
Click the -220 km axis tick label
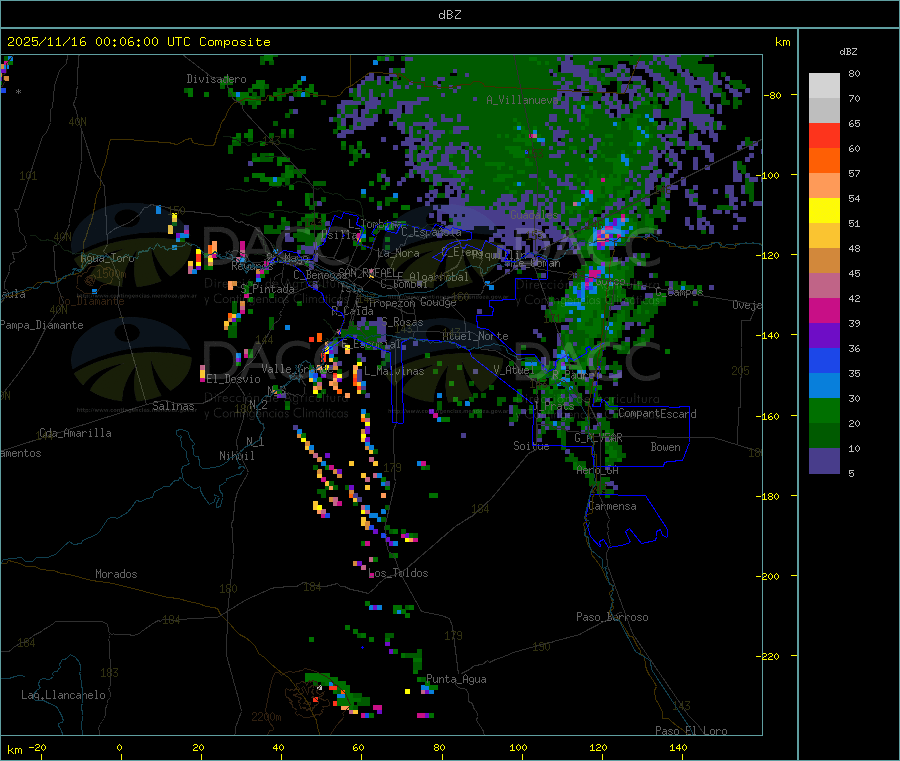pyautogui.click(x=769, y=657)
